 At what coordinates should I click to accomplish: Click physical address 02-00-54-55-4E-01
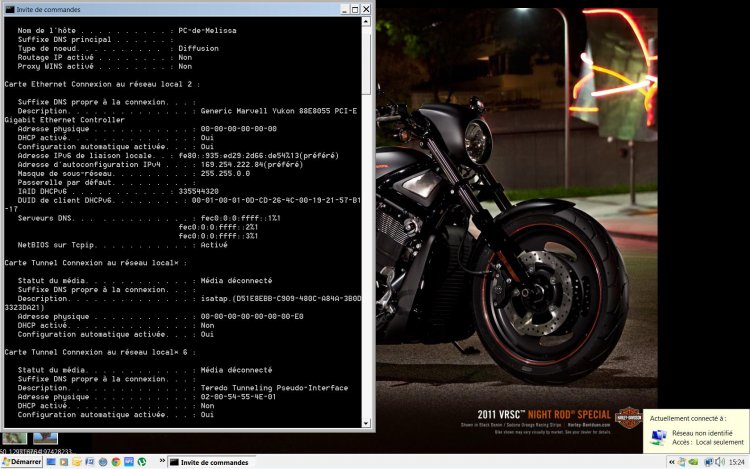(x=238, y=397)
